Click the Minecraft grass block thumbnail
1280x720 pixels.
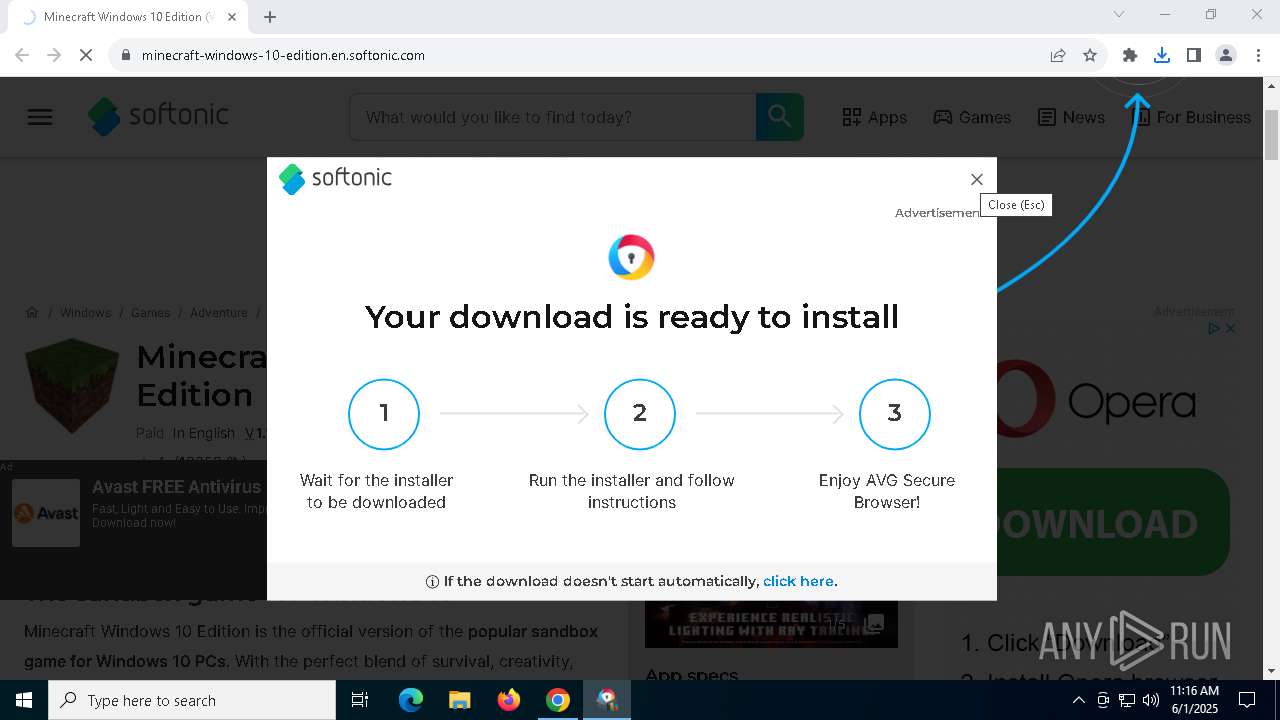click(72, 386)
